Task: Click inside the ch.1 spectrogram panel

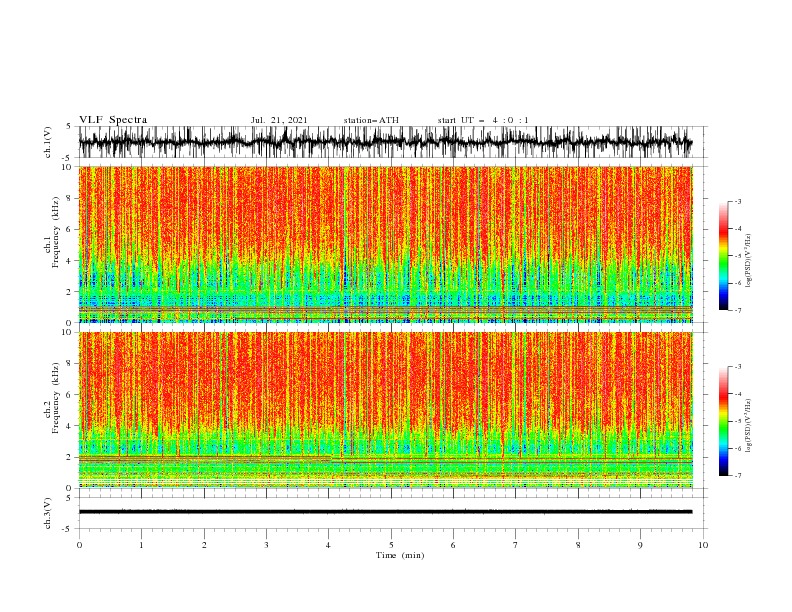Action: (x=385, y=244)
